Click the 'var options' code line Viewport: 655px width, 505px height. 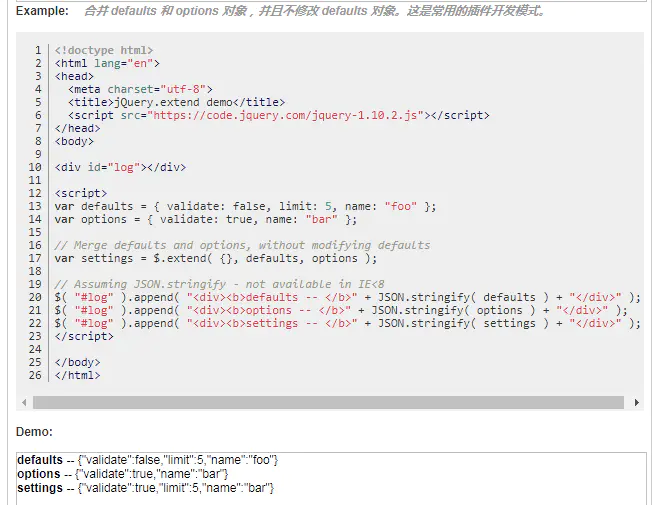[206, 219]
